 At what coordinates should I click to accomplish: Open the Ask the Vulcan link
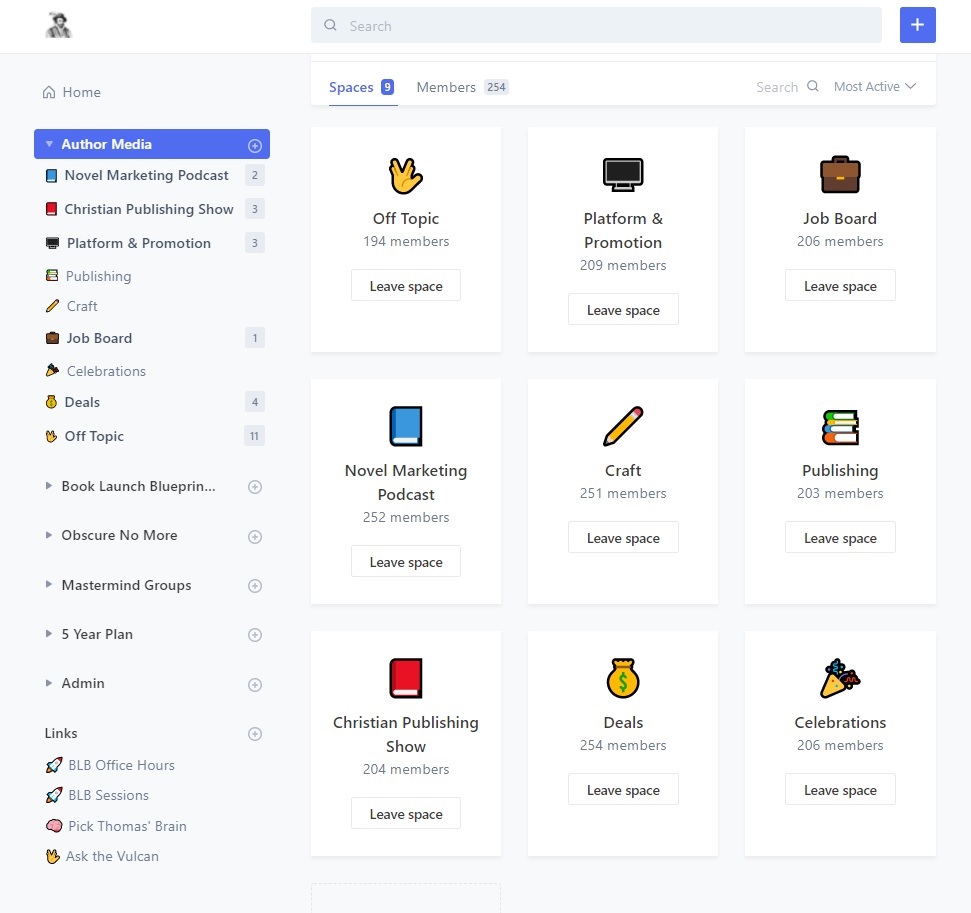pyautogui.click(x=112, y=856)
